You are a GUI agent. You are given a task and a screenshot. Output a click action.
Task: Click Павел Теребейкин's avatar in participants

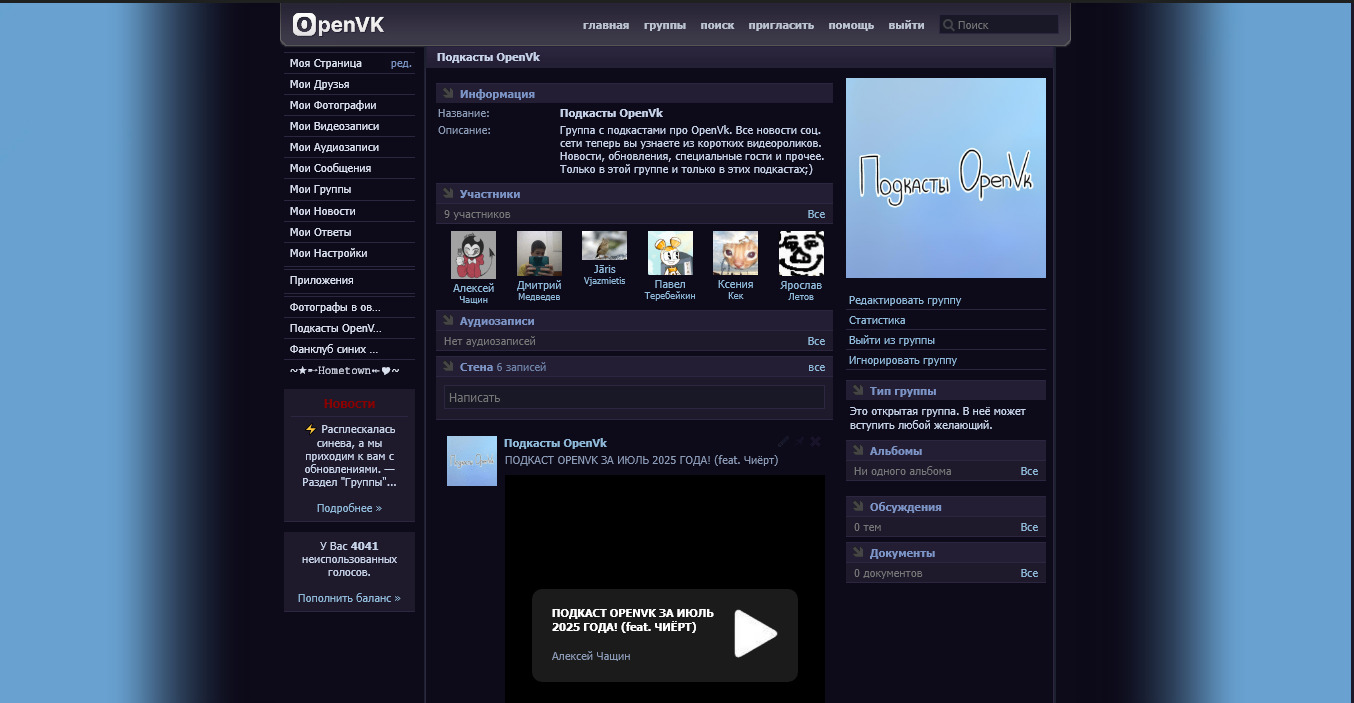point(670,254)
